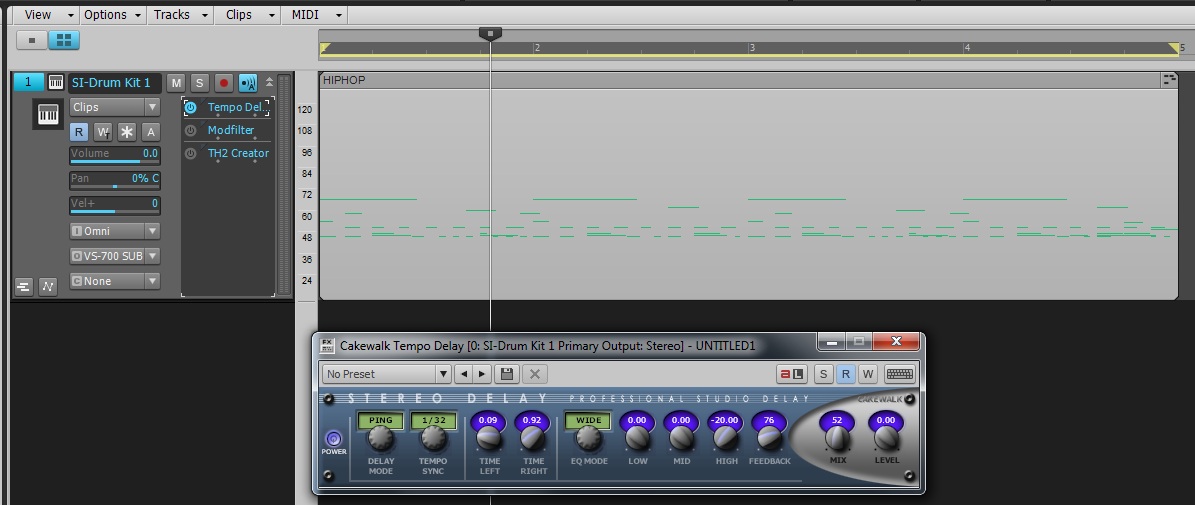Screen dimensions: 1195x505
Task: Delete the preset with the X button
Action: [535, 374]
